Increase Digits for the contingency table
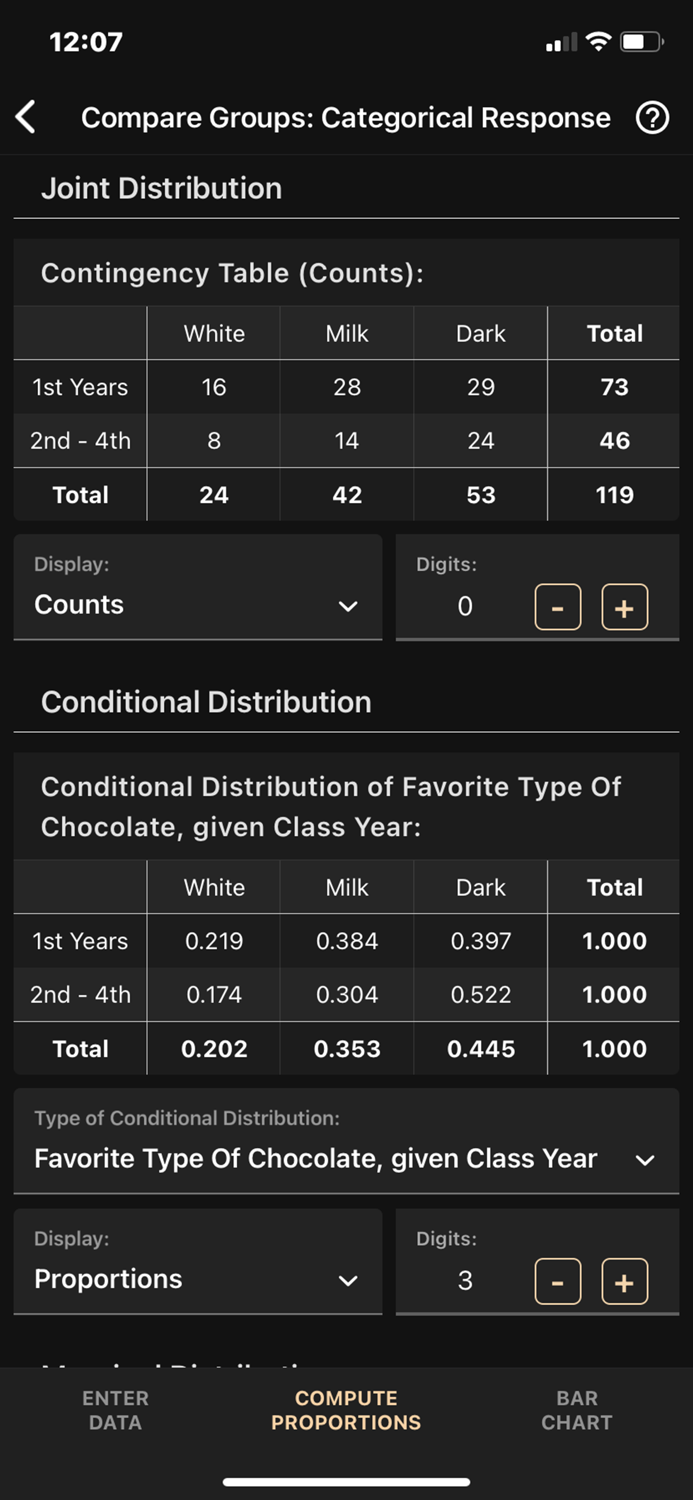 click(624, 606)
